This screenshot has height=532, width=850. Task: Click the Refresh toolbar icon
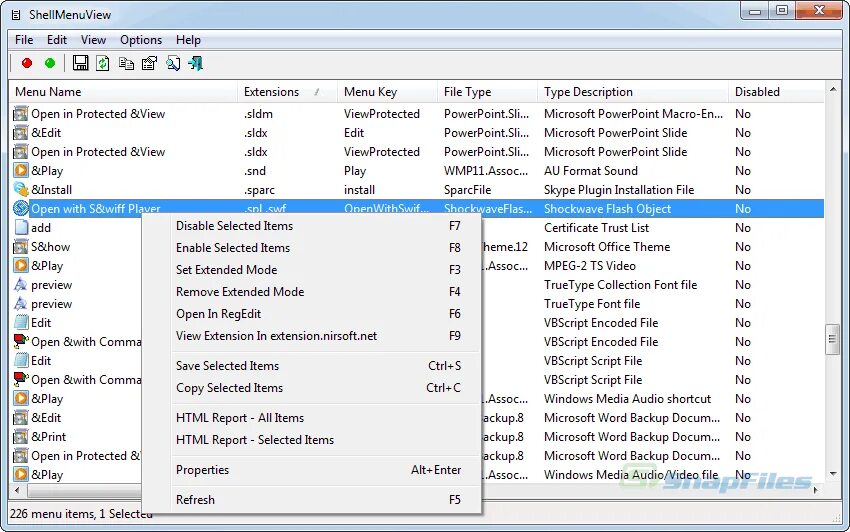[x=103, y=63]
